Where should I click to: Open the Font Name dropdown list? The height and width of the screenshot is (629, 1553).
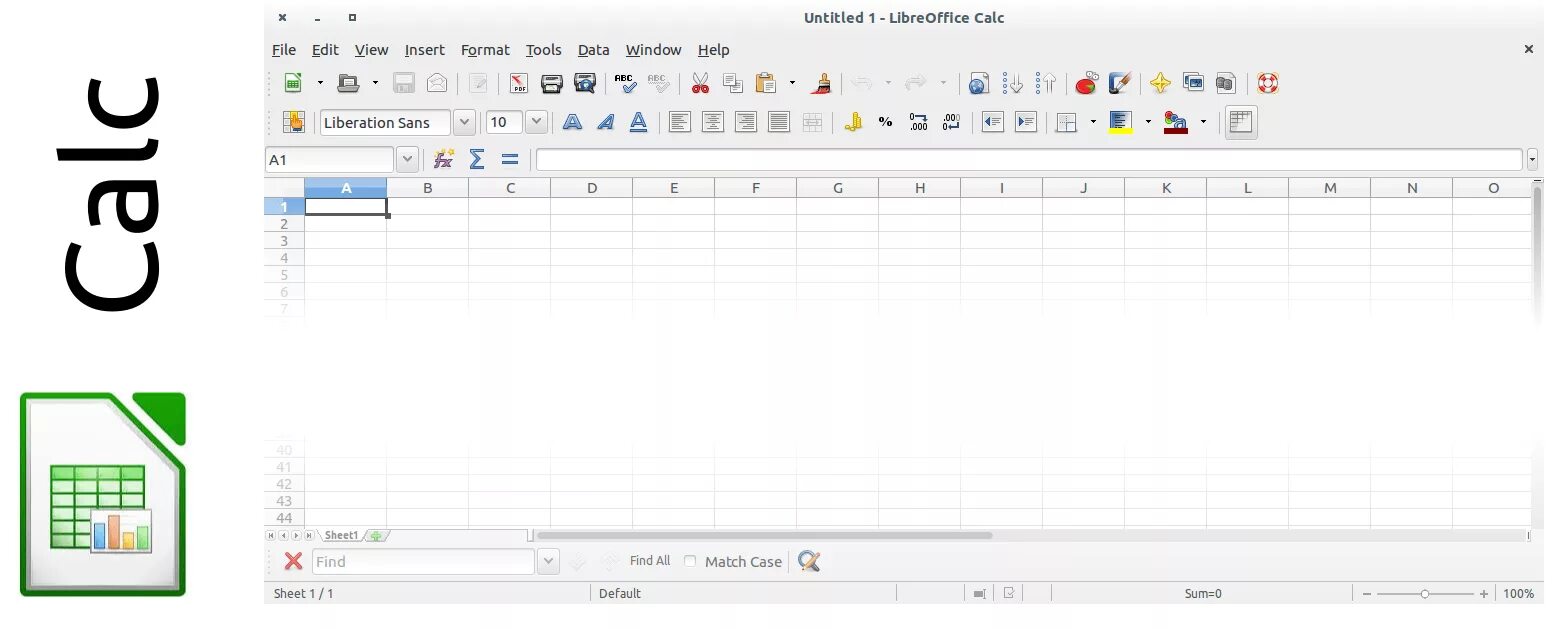pyautogui.click(x=464, y=122)
